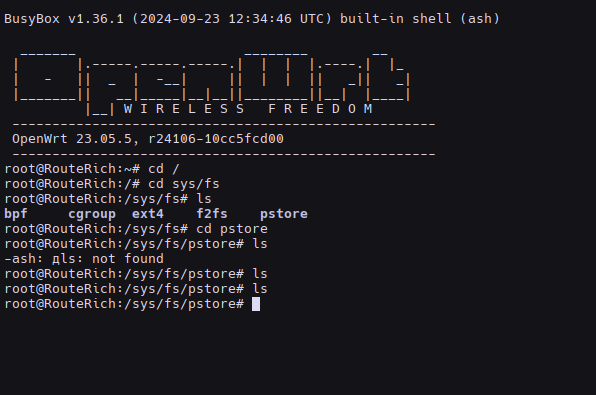
Task: Click the first root@RouteRich:~# prompt
Action: coord(72,169)
